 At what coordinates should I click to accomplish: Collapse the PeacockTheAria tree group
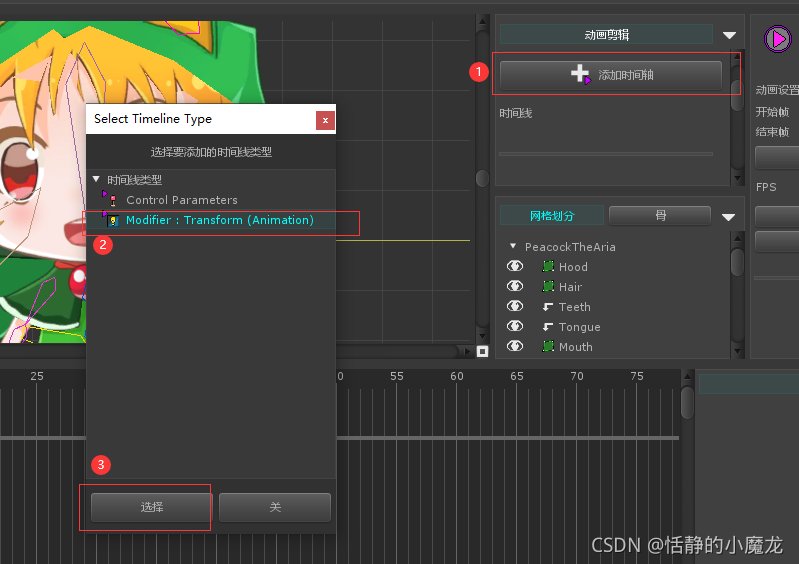point(513,246)
